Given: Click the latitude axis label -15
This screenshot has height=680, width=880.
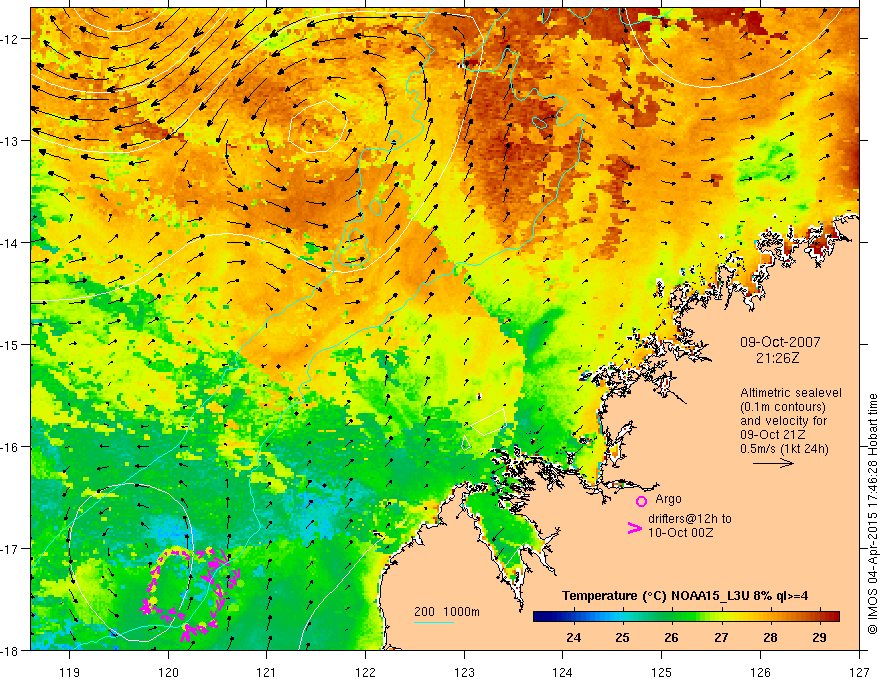Looking at the screenshot, I should point(9,344).
